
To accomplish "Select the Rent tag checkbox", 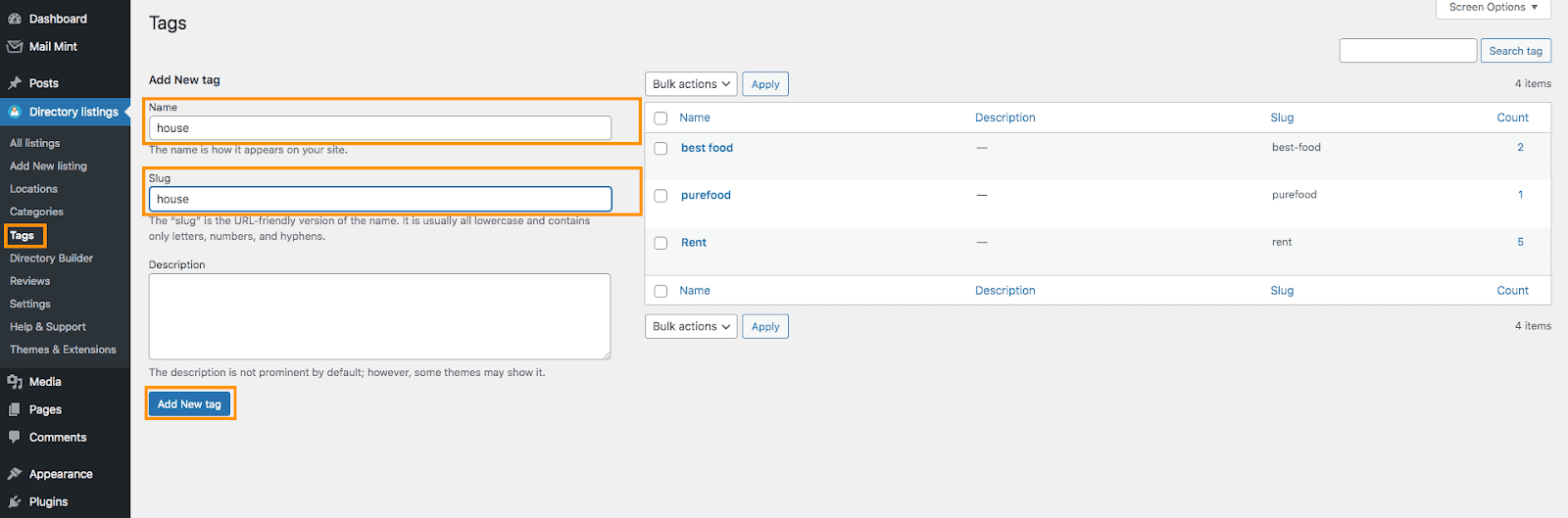I will point(661,243).
